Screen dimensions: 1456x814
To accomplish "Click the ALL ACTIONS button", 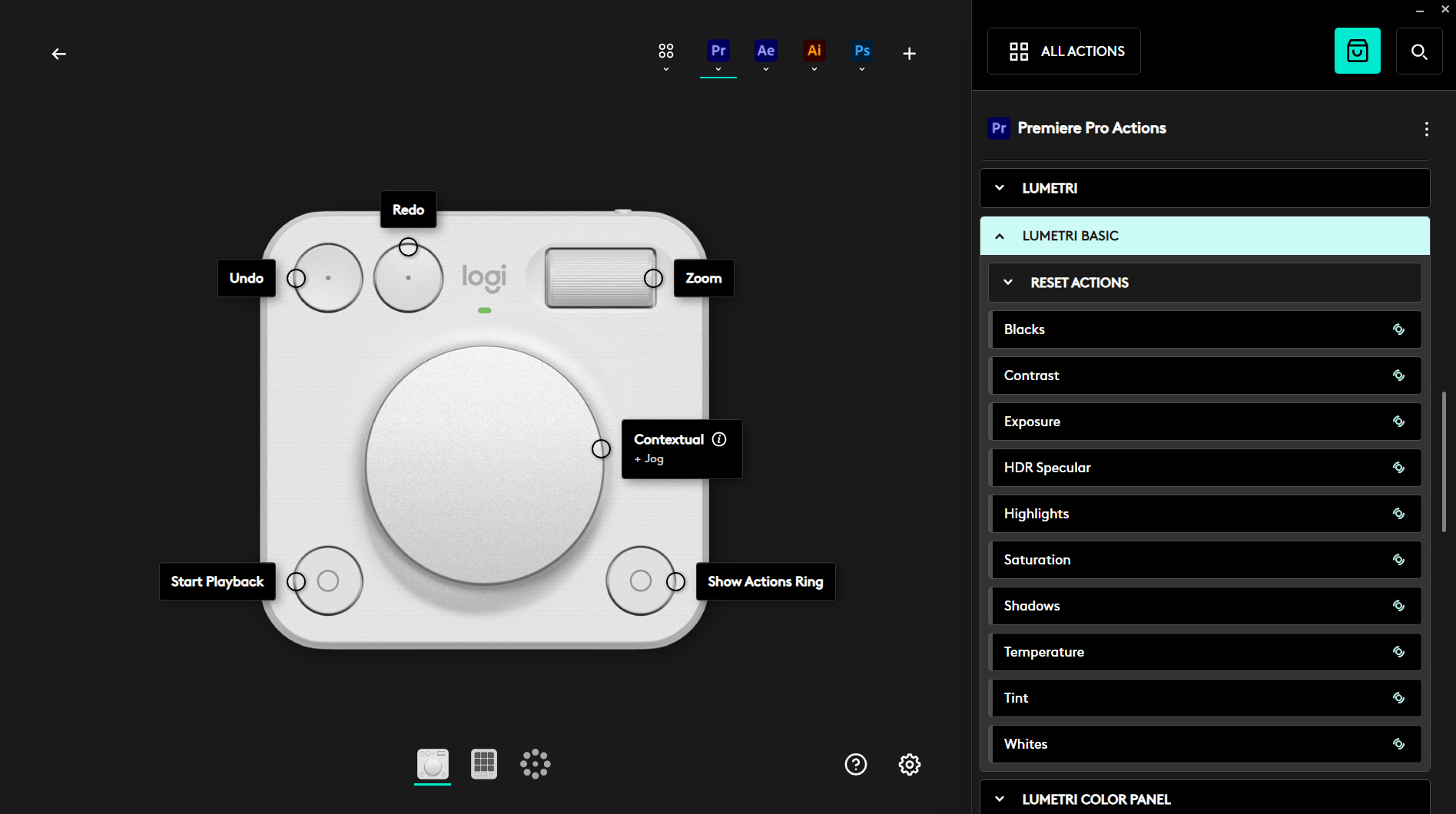I will tap(1063, 51).
